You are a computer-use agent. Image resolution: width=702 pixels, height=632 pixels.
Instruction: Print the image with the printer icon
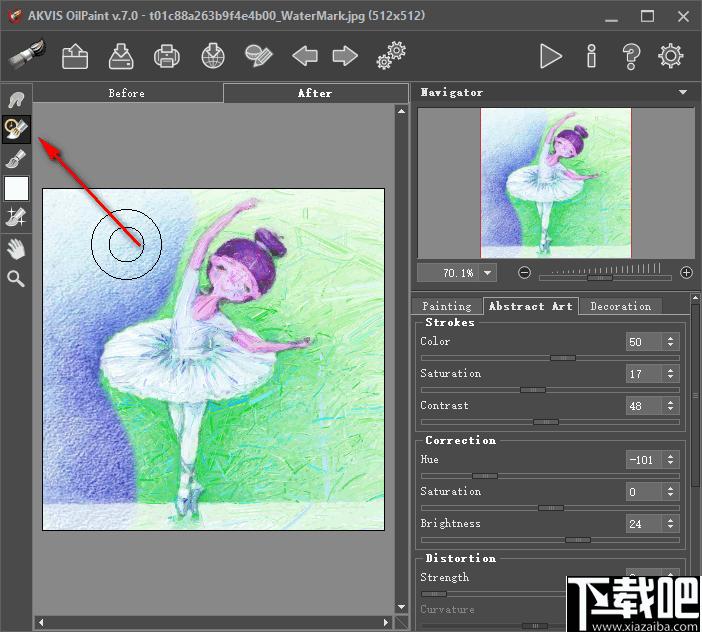pyautogui.click(x=167, y=56)
